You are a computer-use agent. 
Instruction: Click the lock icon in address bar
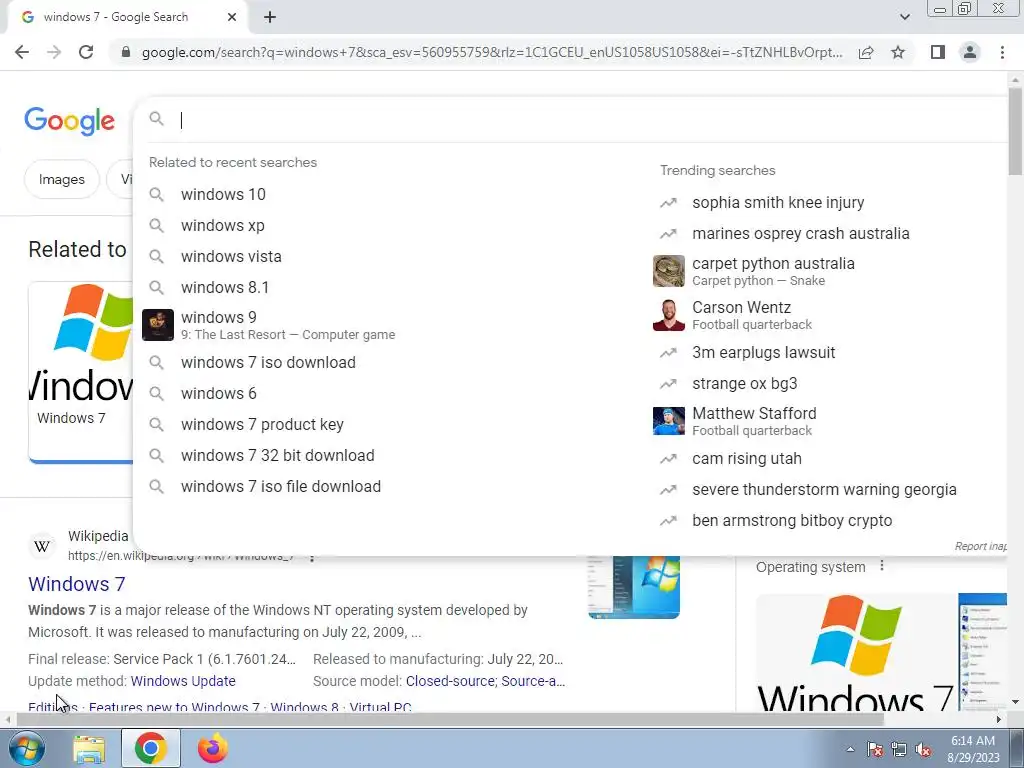[x=126, y=52]
